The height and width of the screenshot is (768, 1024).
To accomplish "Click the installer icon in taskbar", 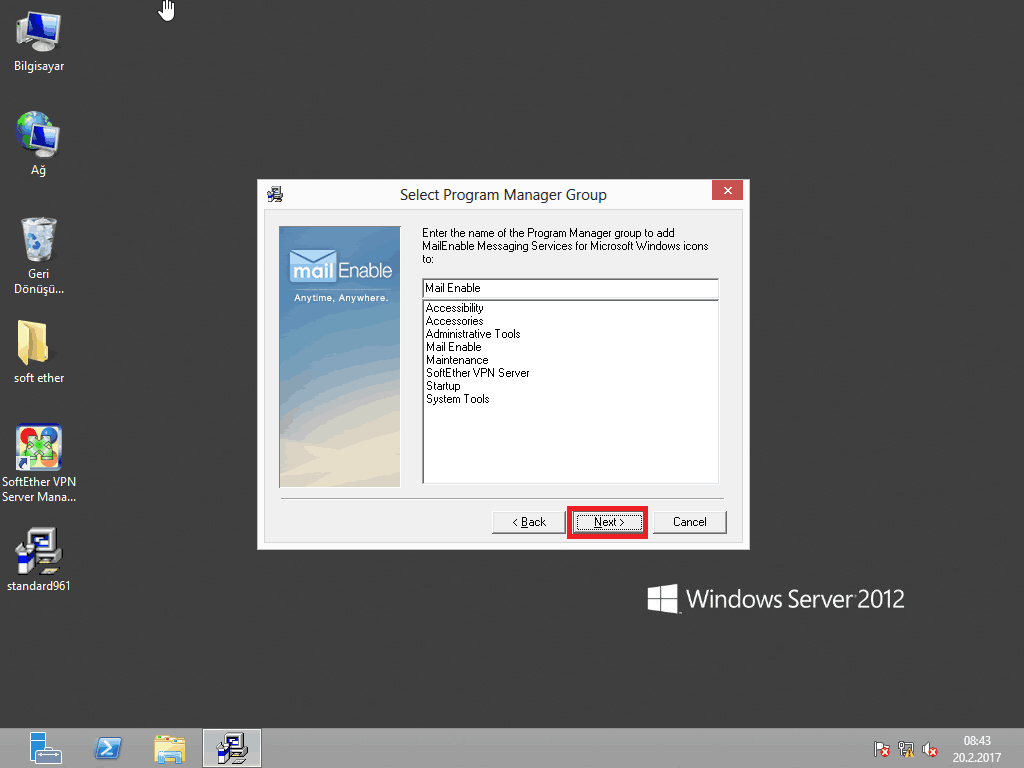I will click(232, 747).
